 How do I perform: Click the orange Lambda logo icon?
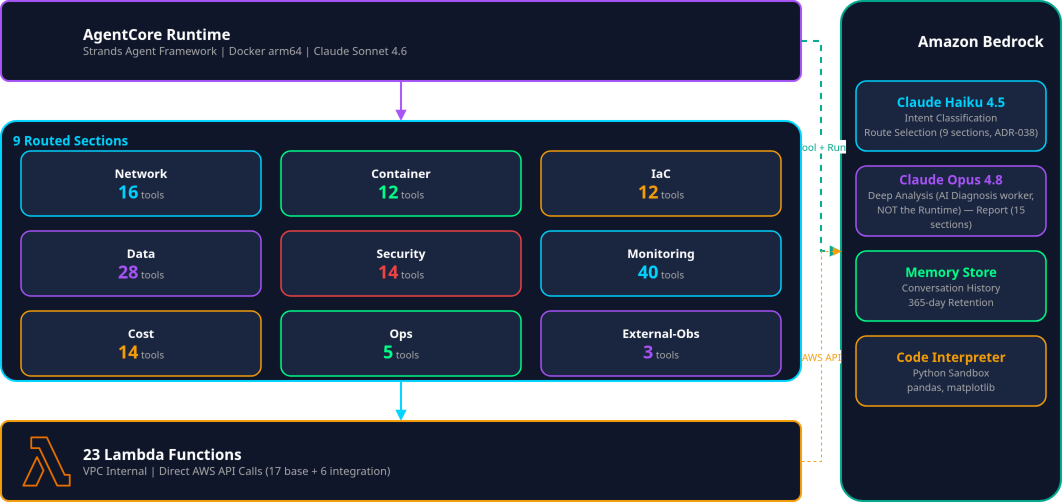tap(47, 461)
